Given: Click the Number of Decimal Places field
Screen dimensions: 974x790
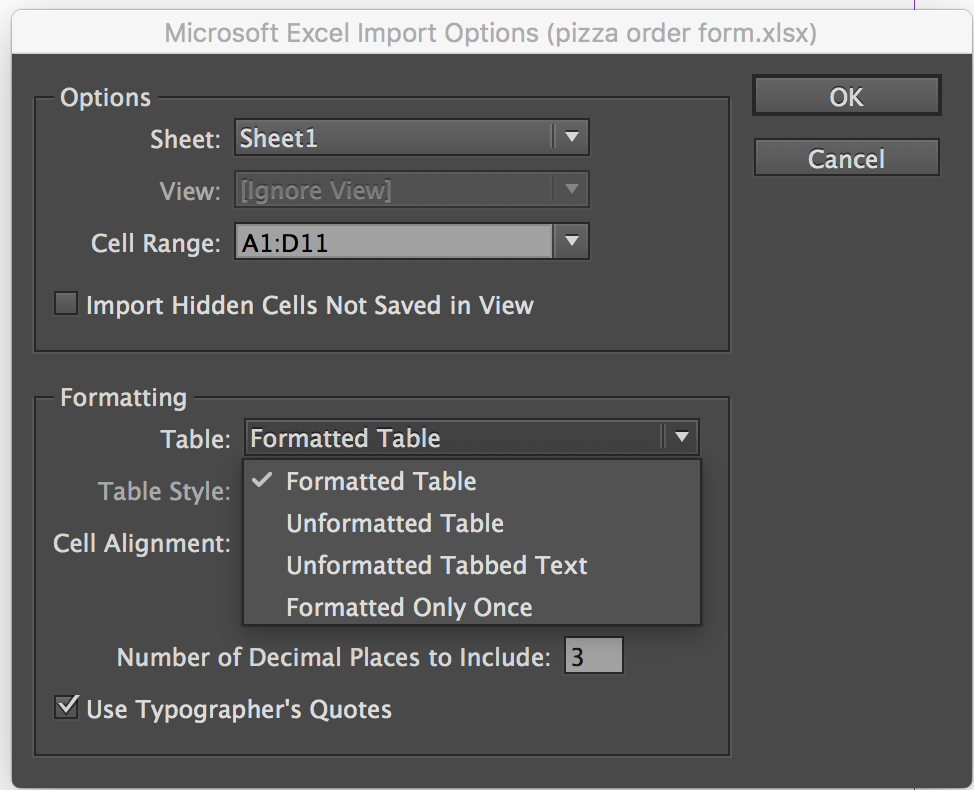Looking at the screenshot, I should tap(593, 655).
